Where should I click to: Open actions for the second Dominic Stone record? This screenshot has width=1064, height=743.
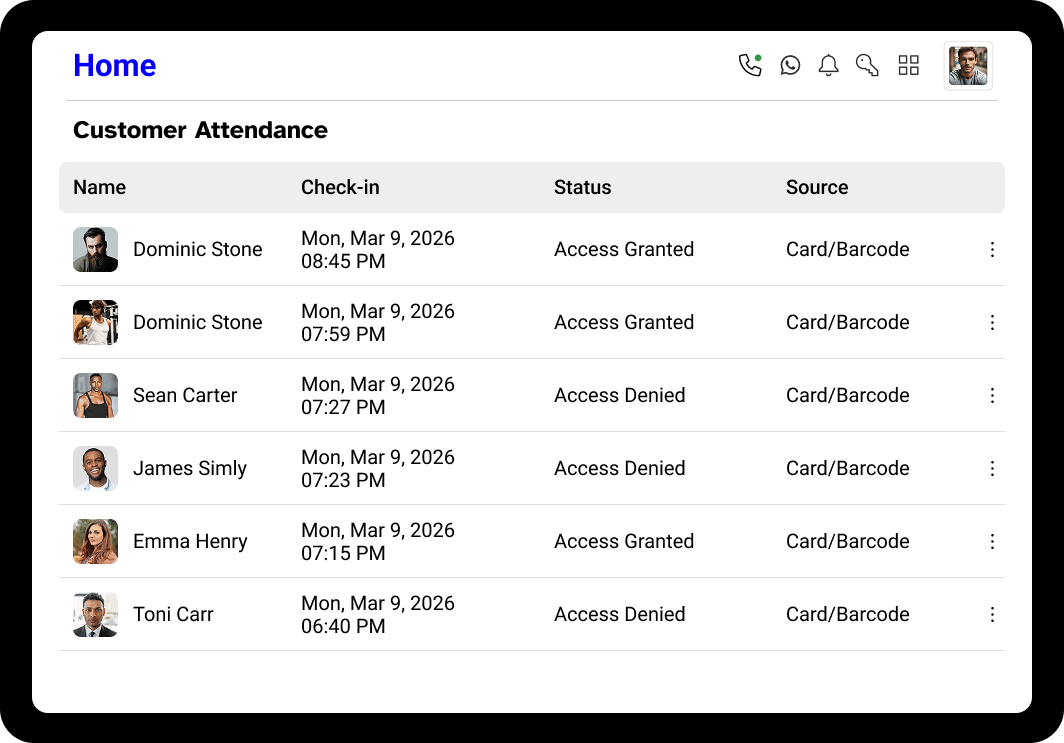(992, 322)
